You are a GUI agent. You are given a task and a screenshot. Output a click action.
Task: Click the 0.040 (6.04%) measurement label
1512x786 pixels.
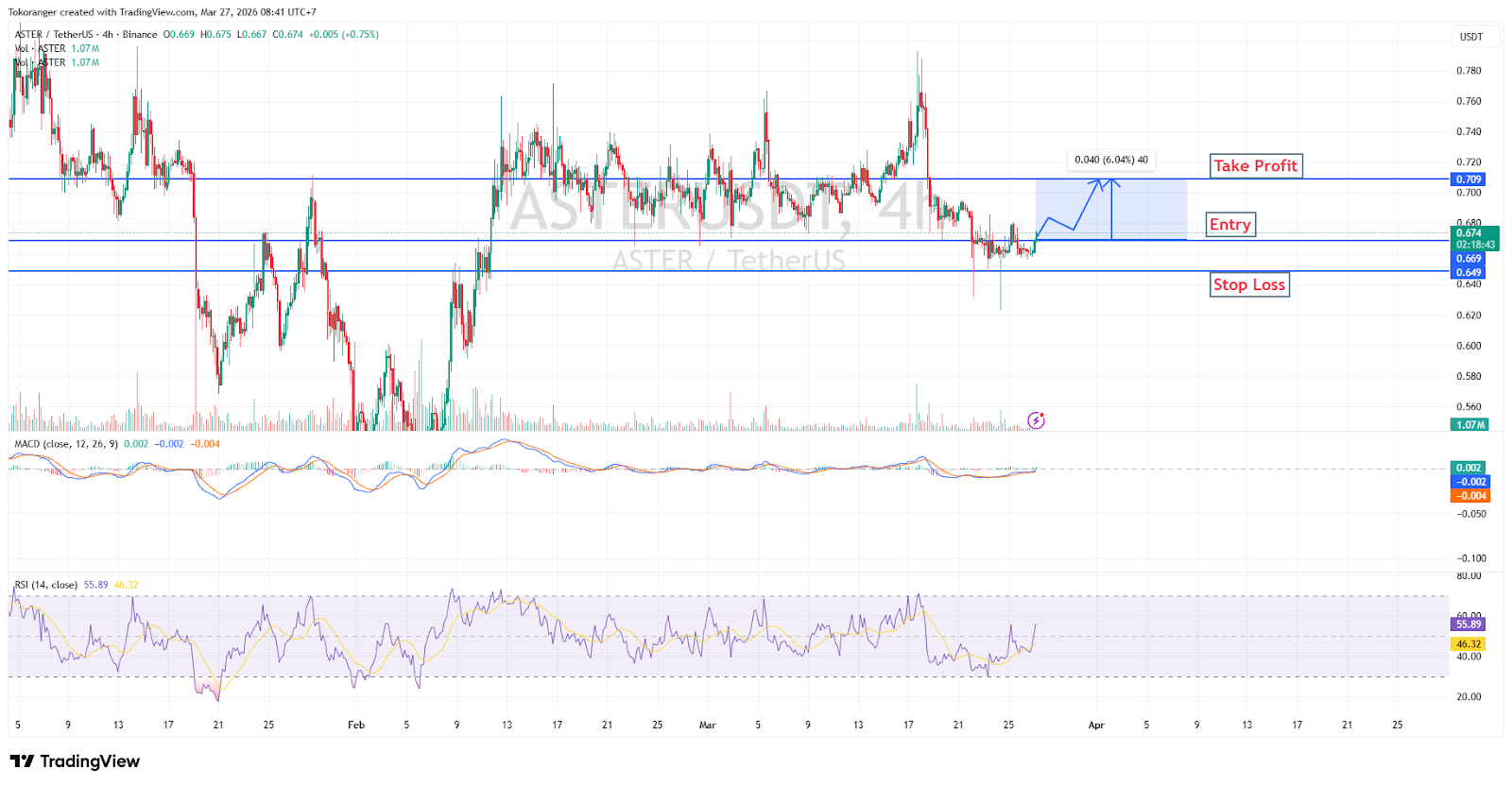point(1111,160)
